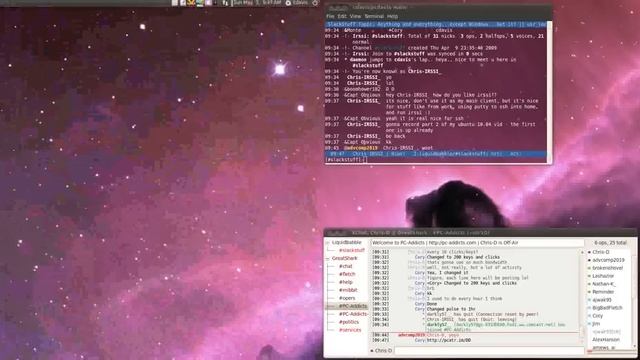Screen dimensions: 640x360
Task: Open the http://pcatr.im/00 link in chat
Action: click(x=449, y=340)
